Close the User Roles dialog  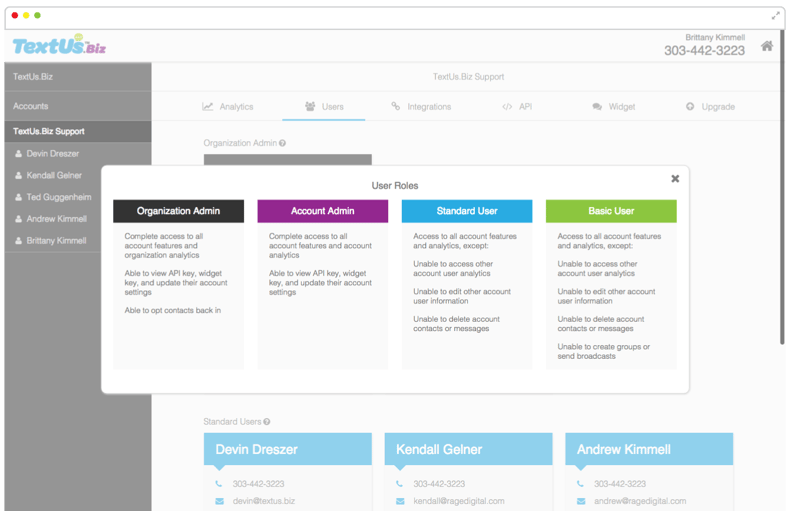[675, 178]
